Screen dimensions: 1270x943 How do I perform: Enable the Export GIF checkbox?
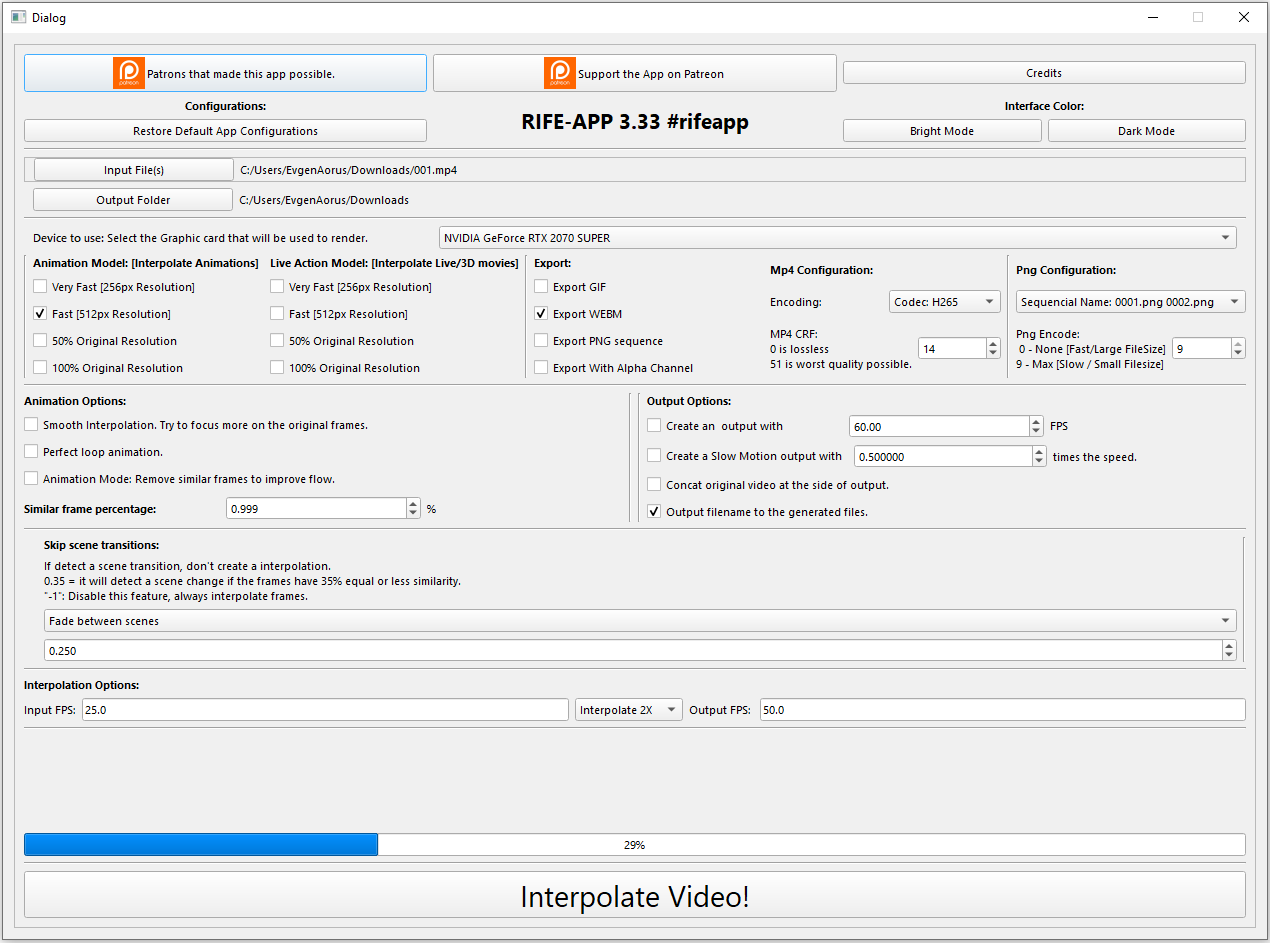coord(541,287)
